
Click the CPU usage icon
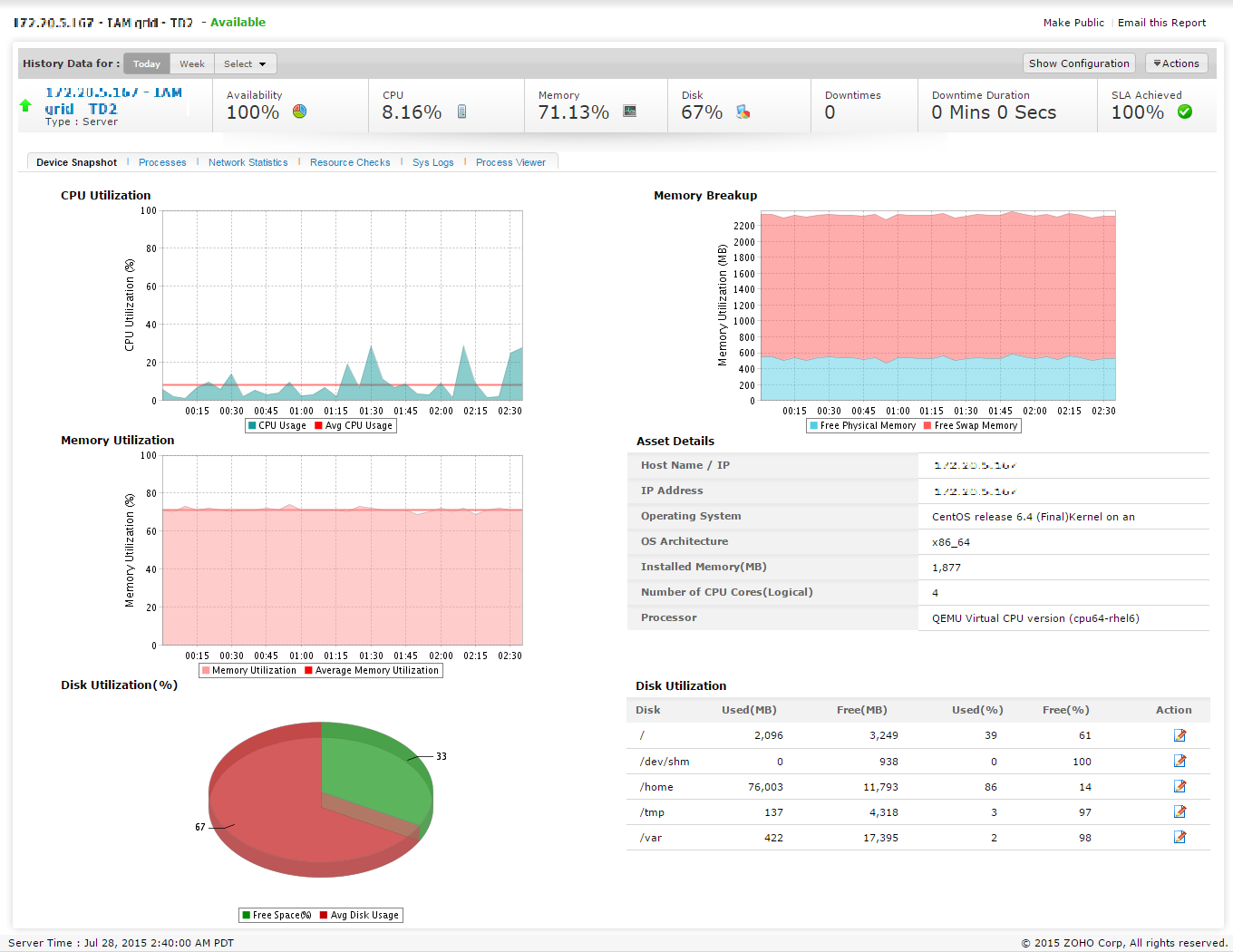pyautogui.click(x=461, y=112)
